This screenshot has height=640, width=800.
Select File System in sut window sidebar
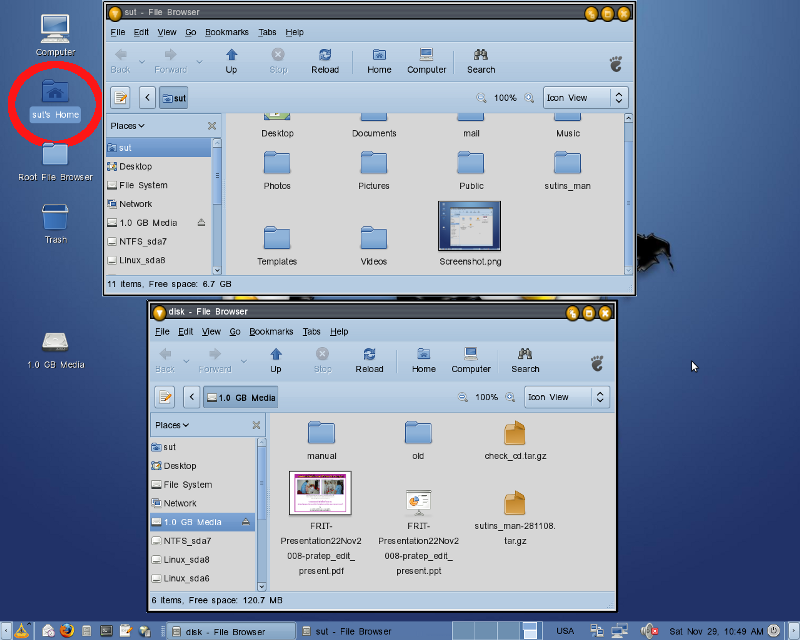tap(159, 185)
